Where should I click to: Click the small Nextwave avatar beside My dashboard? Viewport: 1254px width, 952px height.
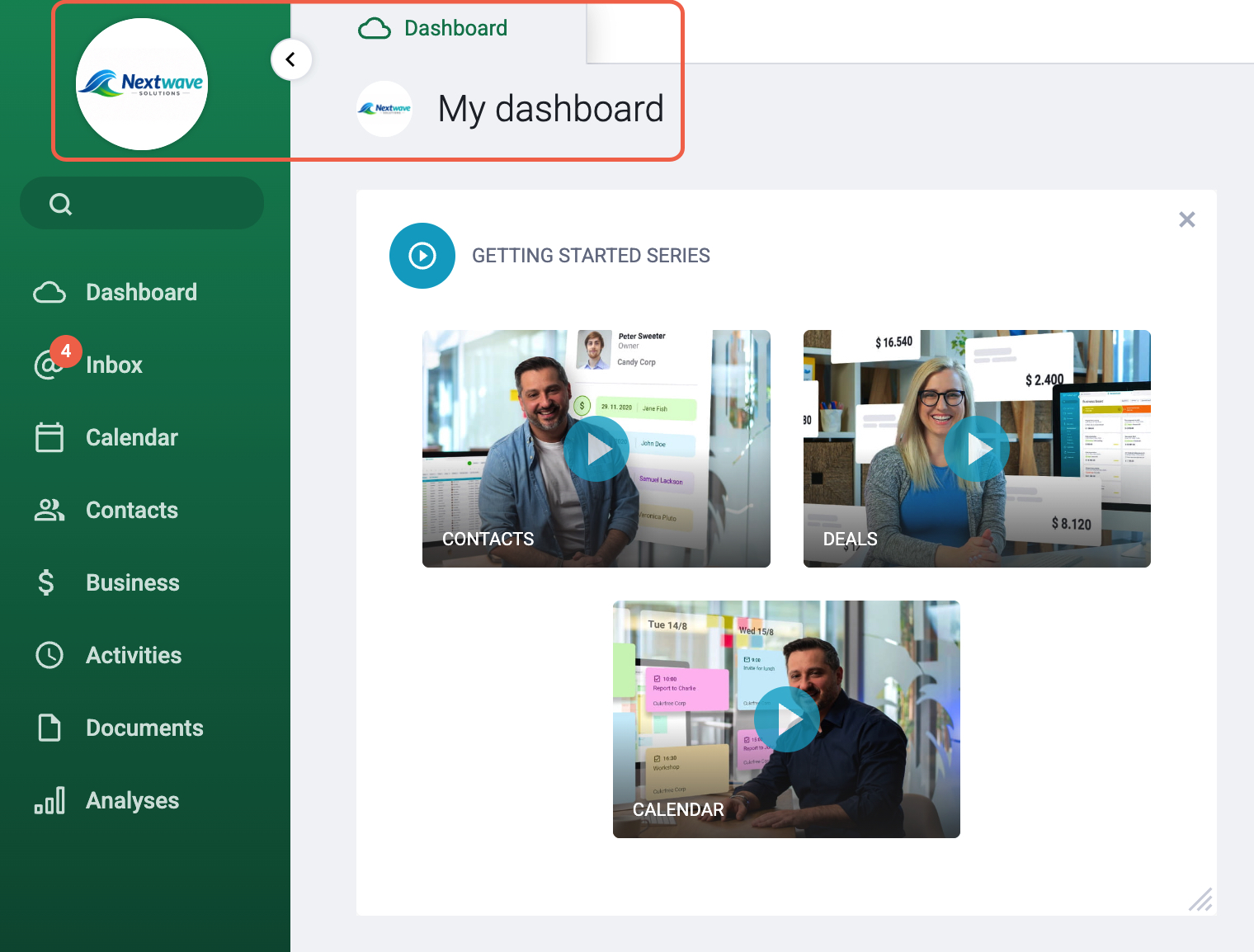pyautogui.click(x=384, y=109)
